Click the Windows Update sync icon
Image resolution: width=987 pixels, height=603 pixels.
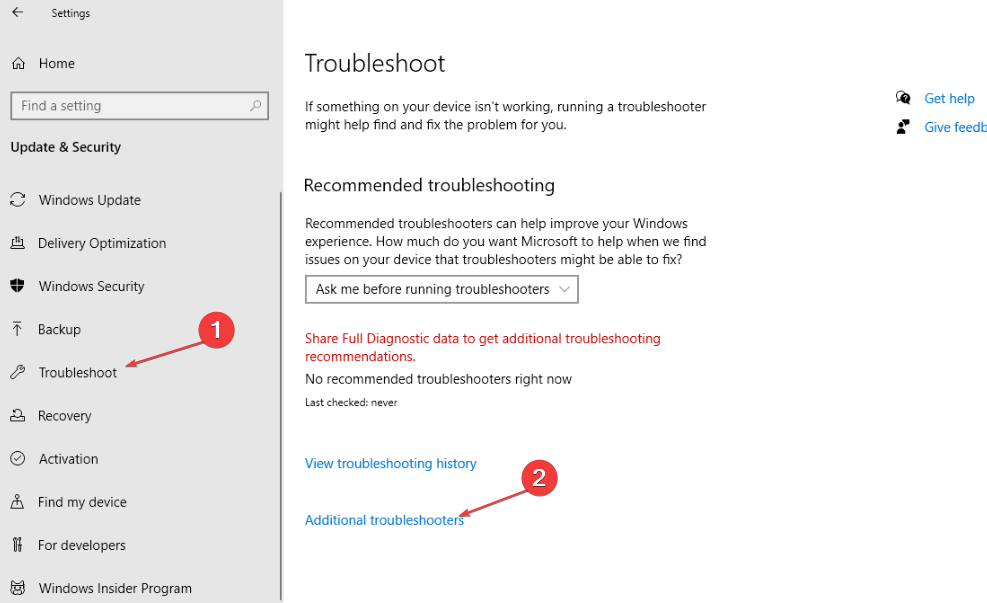tap(18, 200)
